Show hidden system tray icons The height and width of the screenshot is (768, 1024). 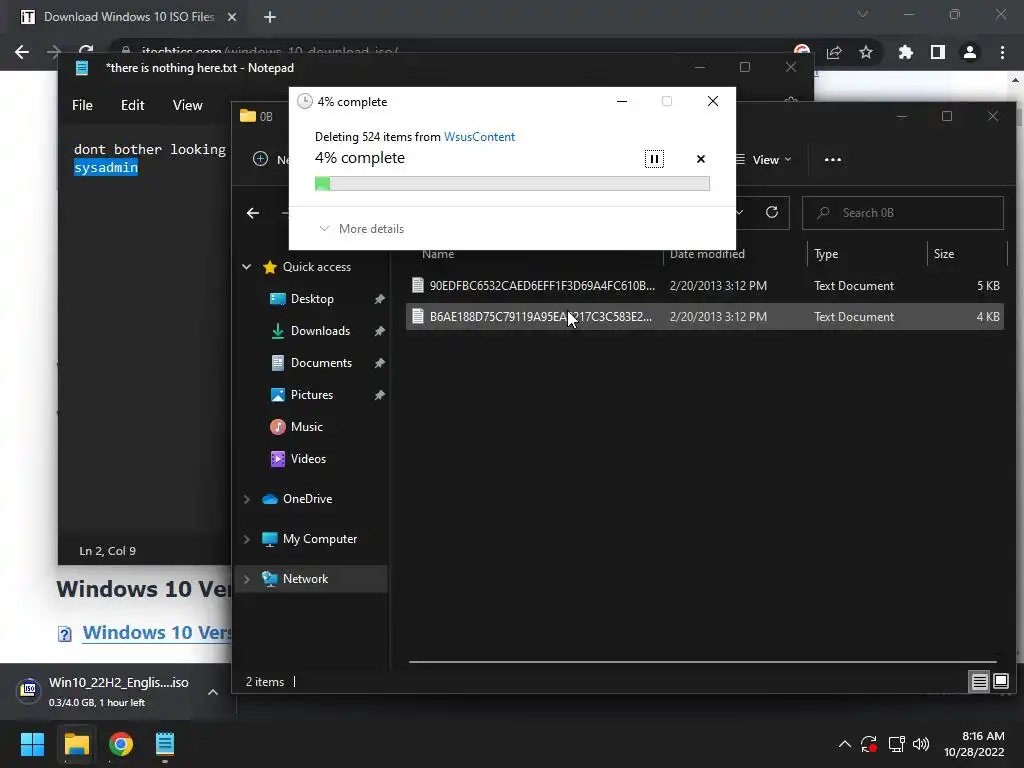[x=844, y=744]
